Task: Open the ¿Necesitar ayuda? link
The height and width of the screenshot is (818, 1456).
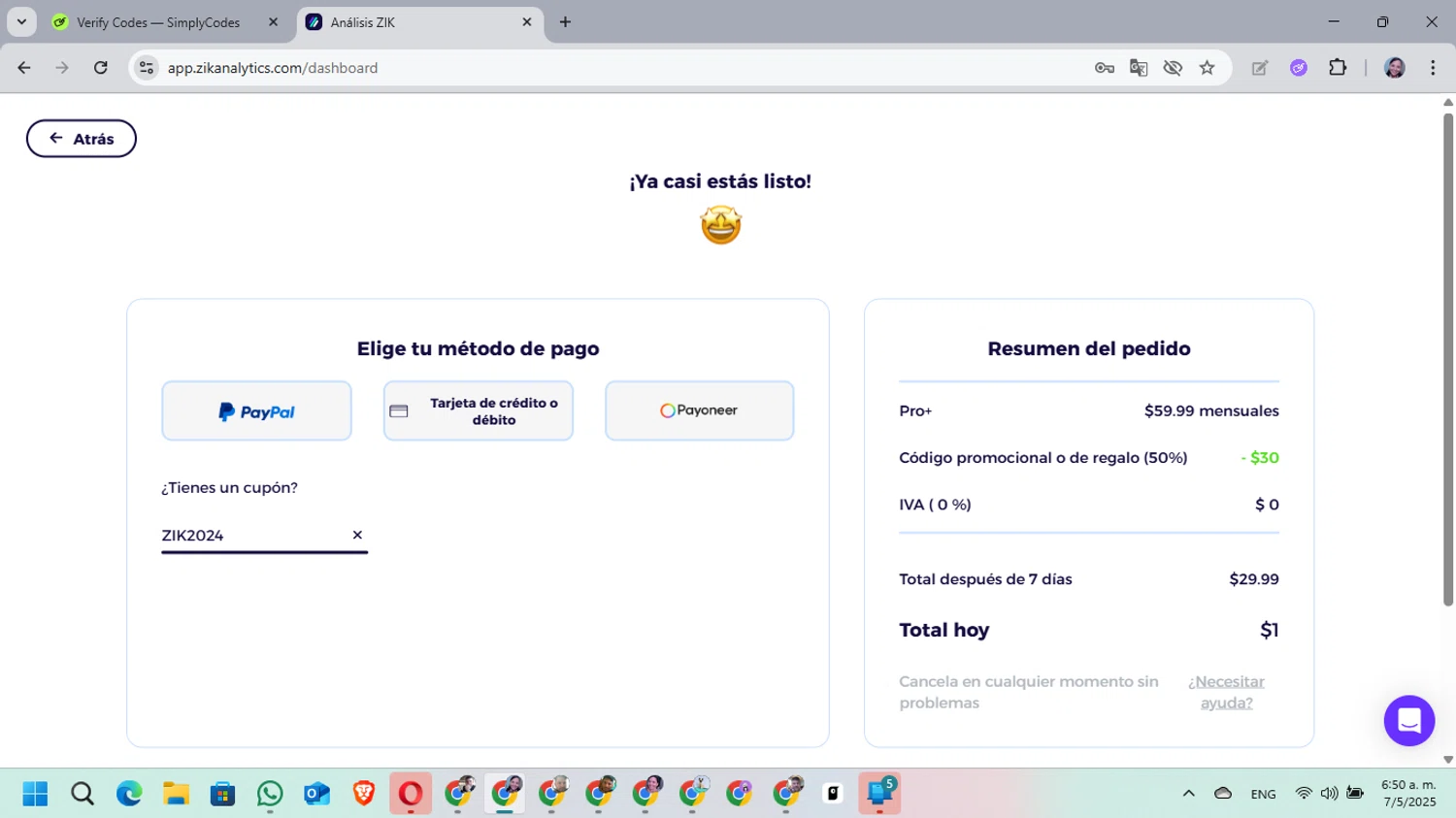Action: pos(1226,692)
